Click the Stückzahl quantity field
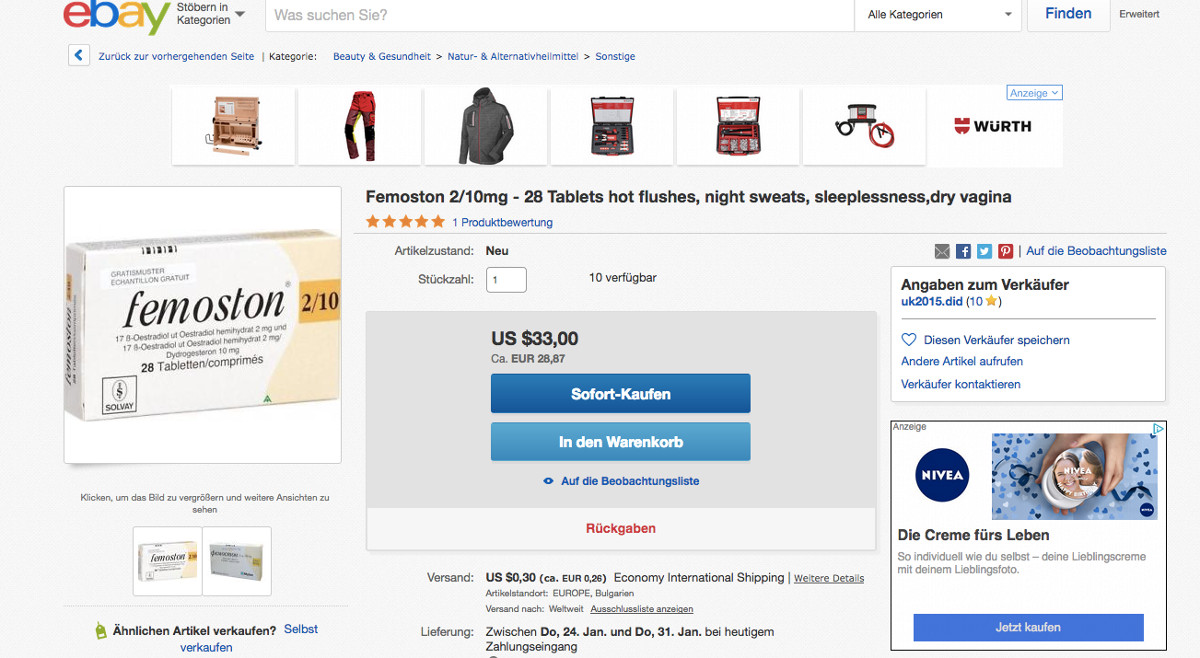 coord(506,279)
